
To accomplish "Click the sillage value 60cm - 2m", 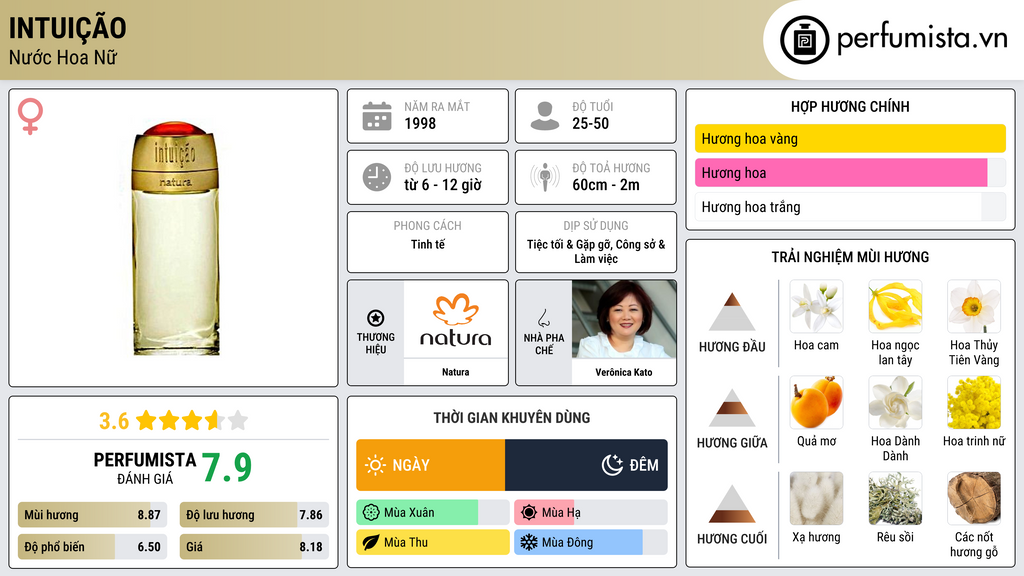I will [x=606, y=185].
